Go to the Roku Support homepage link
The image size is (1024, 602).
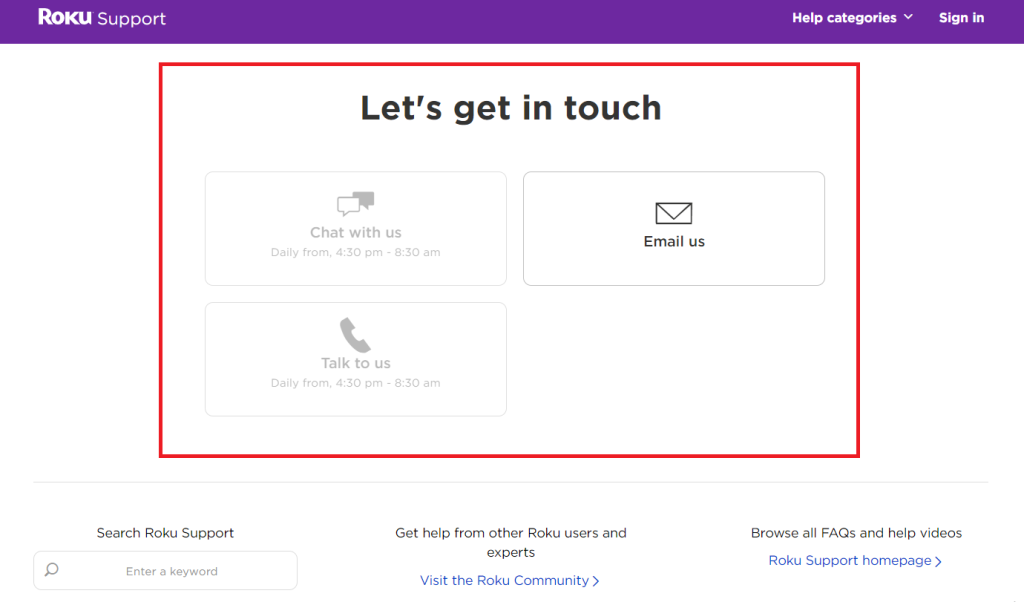coord(849,561)
